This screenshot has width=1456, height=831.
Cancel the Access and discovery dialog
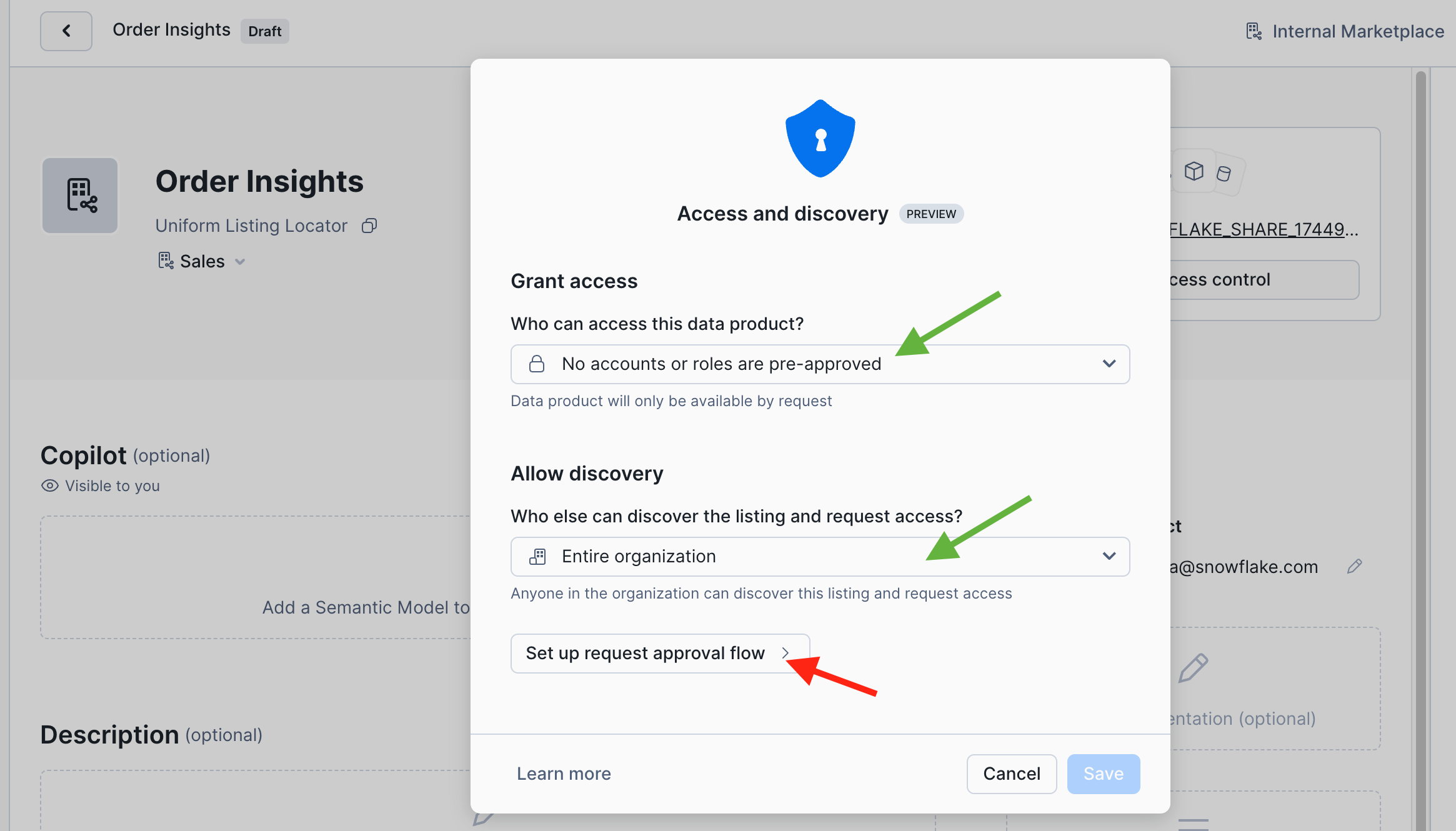[1011, 774]
